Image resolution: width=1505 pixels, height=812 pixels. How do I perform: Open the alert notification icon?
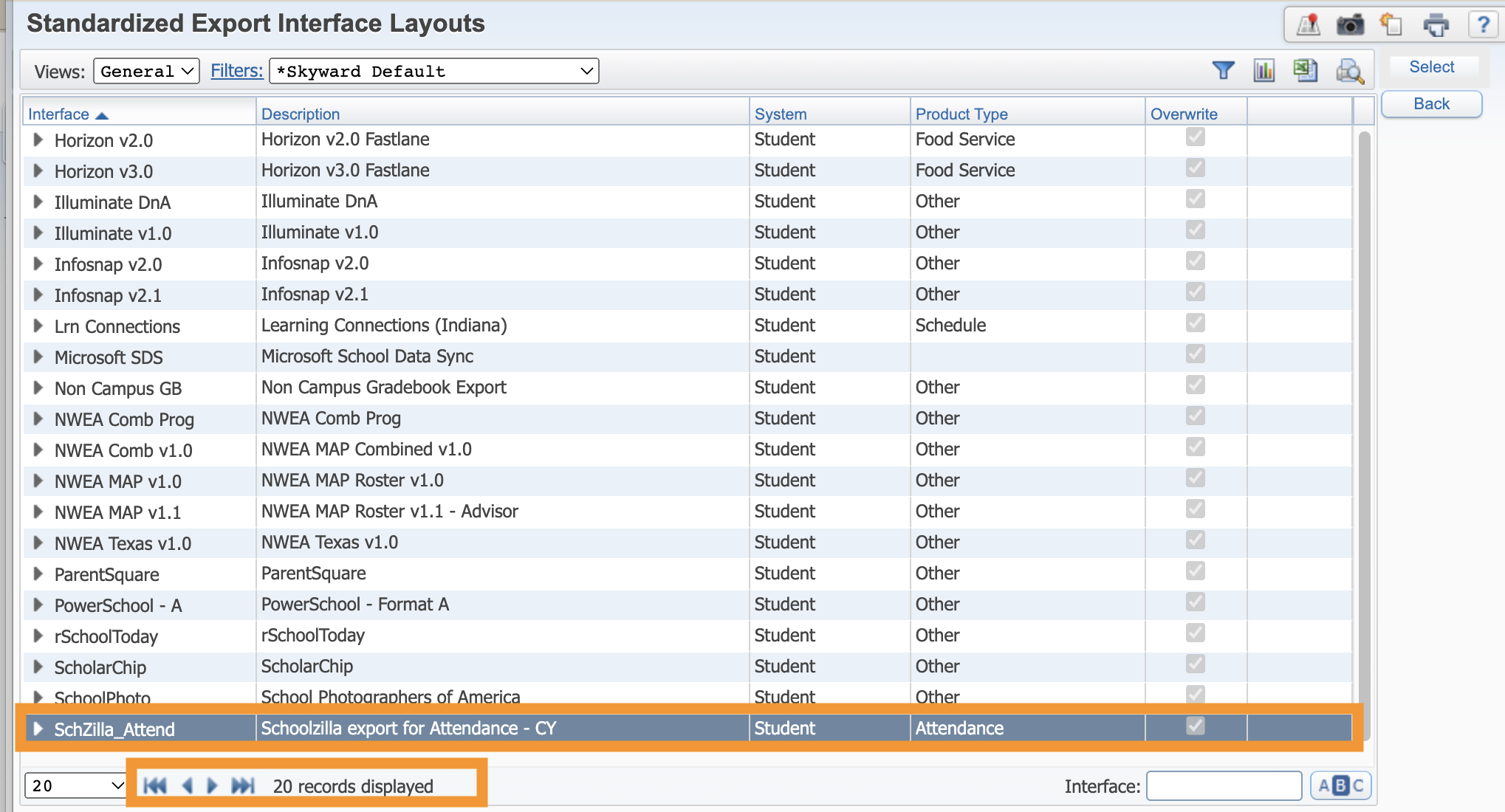(x=1309, y=24)
